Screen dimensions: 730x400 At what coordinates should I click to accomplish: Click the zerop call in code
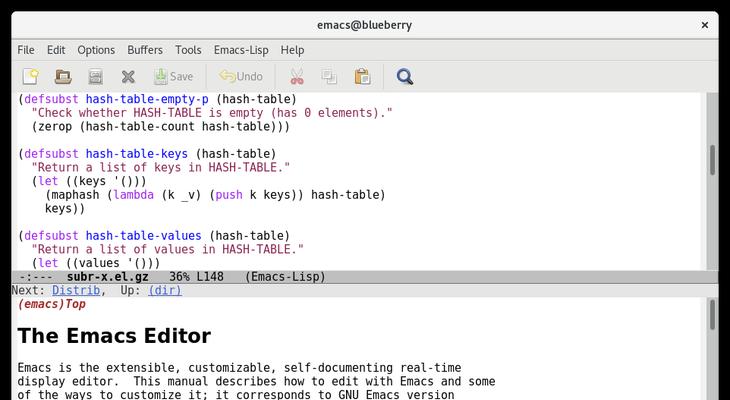click(x=55, y=127)
